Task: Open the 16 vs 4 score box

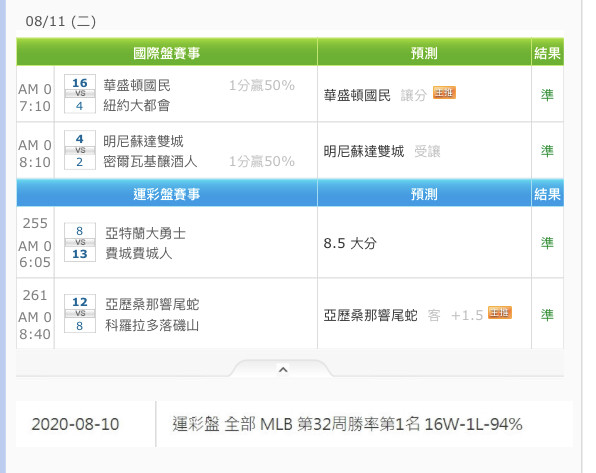Action: pos(79,94)
